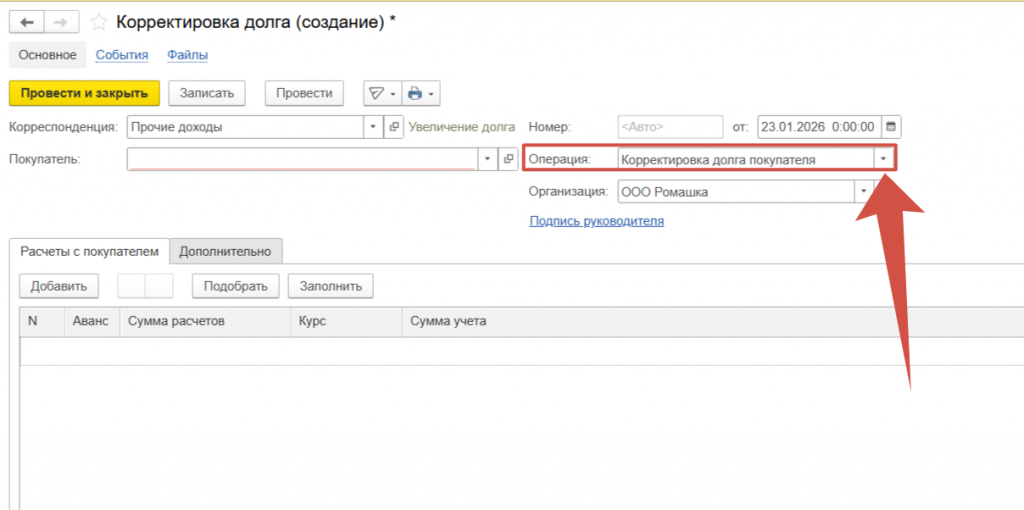
Task: Open the Подпись руководителя link
Action: (x=596, y=221)
